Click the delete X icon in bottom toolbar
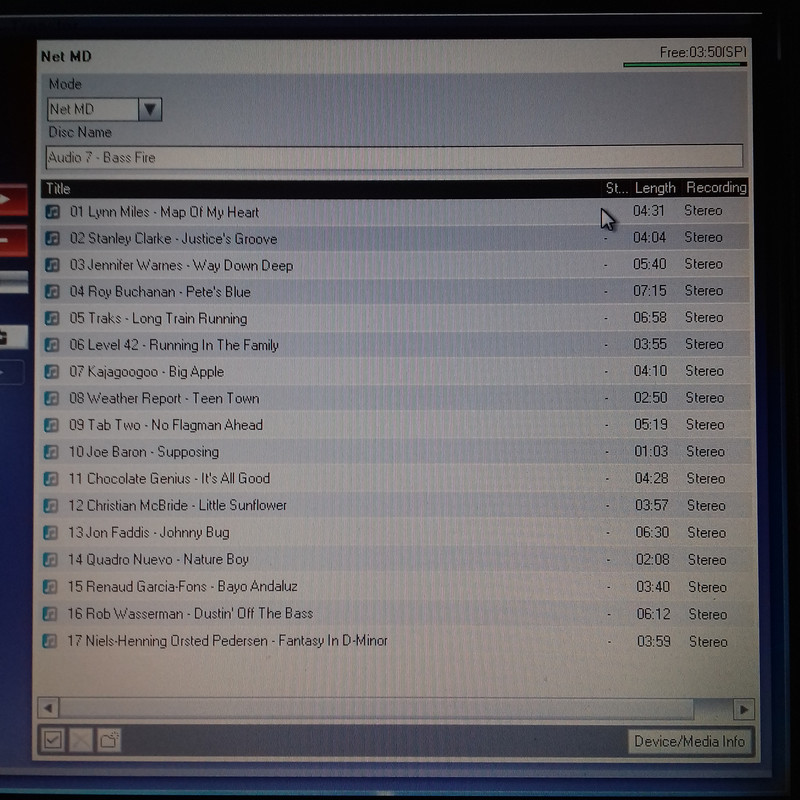The image size is (800, 800). pos(81,740)
